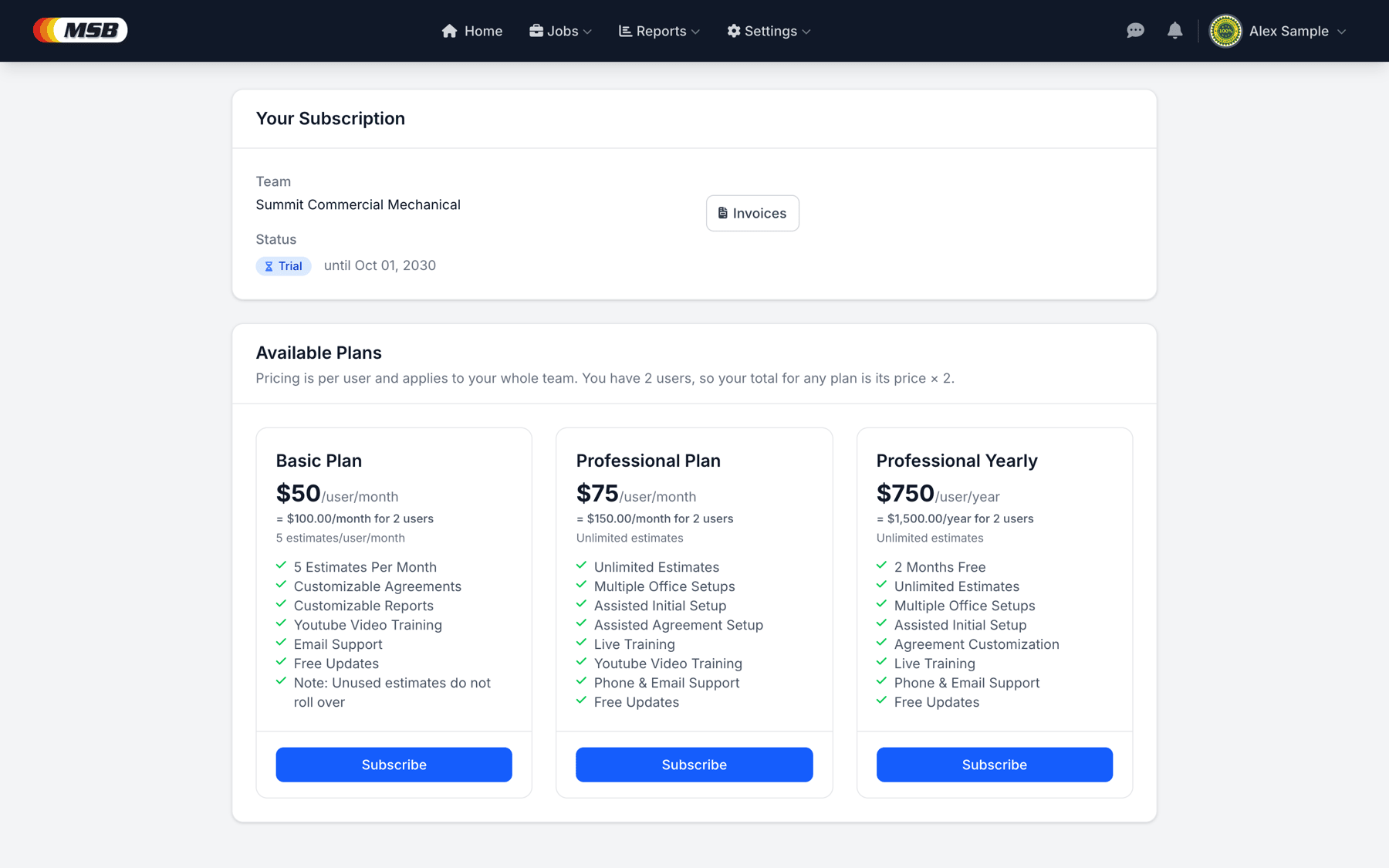Click 'Note: Unused estimates do not roll over'
The width and height of the screenshot is (1389, 868).
[x=392, y=692]
